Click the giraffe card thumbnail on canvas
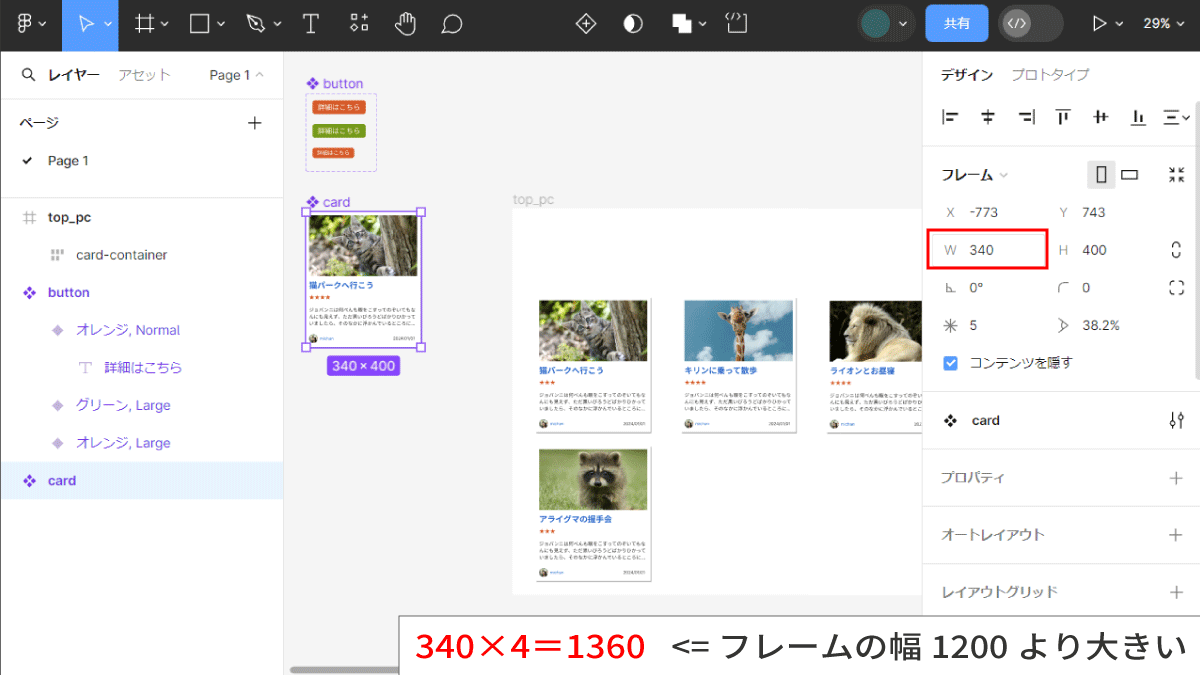 [x=739, y=330]
